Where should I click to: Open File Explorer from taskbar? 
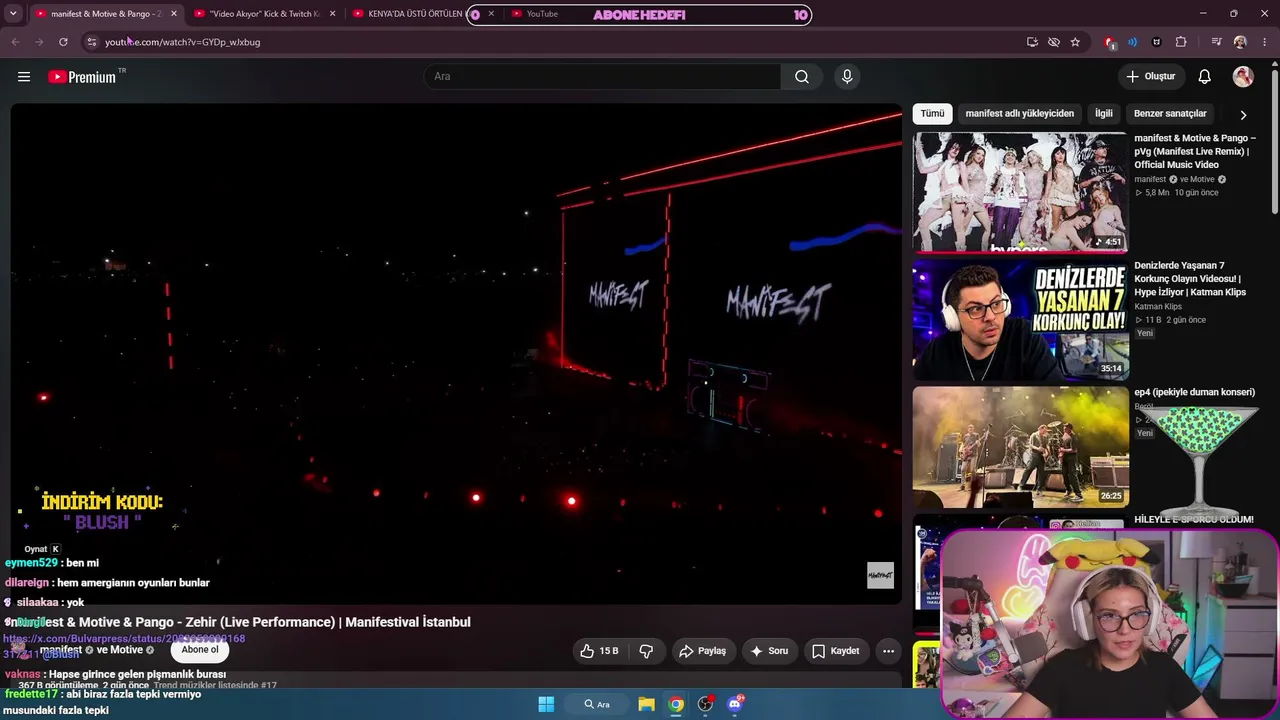click(x=647, y=704)
